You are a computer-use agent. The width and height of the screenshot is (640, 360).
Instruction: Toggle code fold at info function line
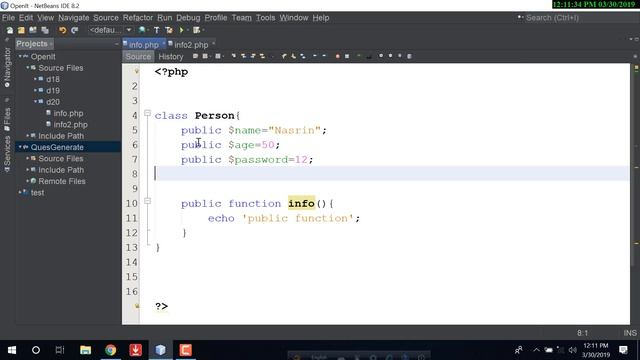(147, 201)
